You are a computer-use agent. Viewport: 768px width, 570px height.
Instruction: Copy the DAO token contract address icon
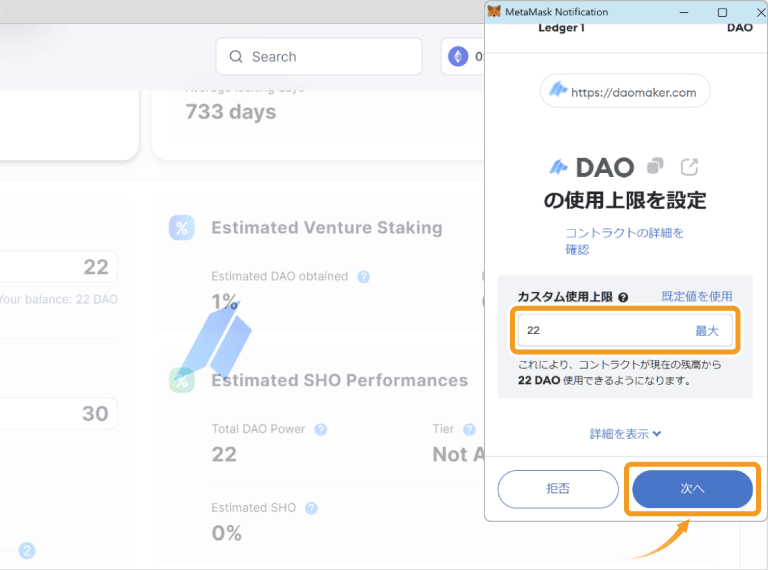655,166
